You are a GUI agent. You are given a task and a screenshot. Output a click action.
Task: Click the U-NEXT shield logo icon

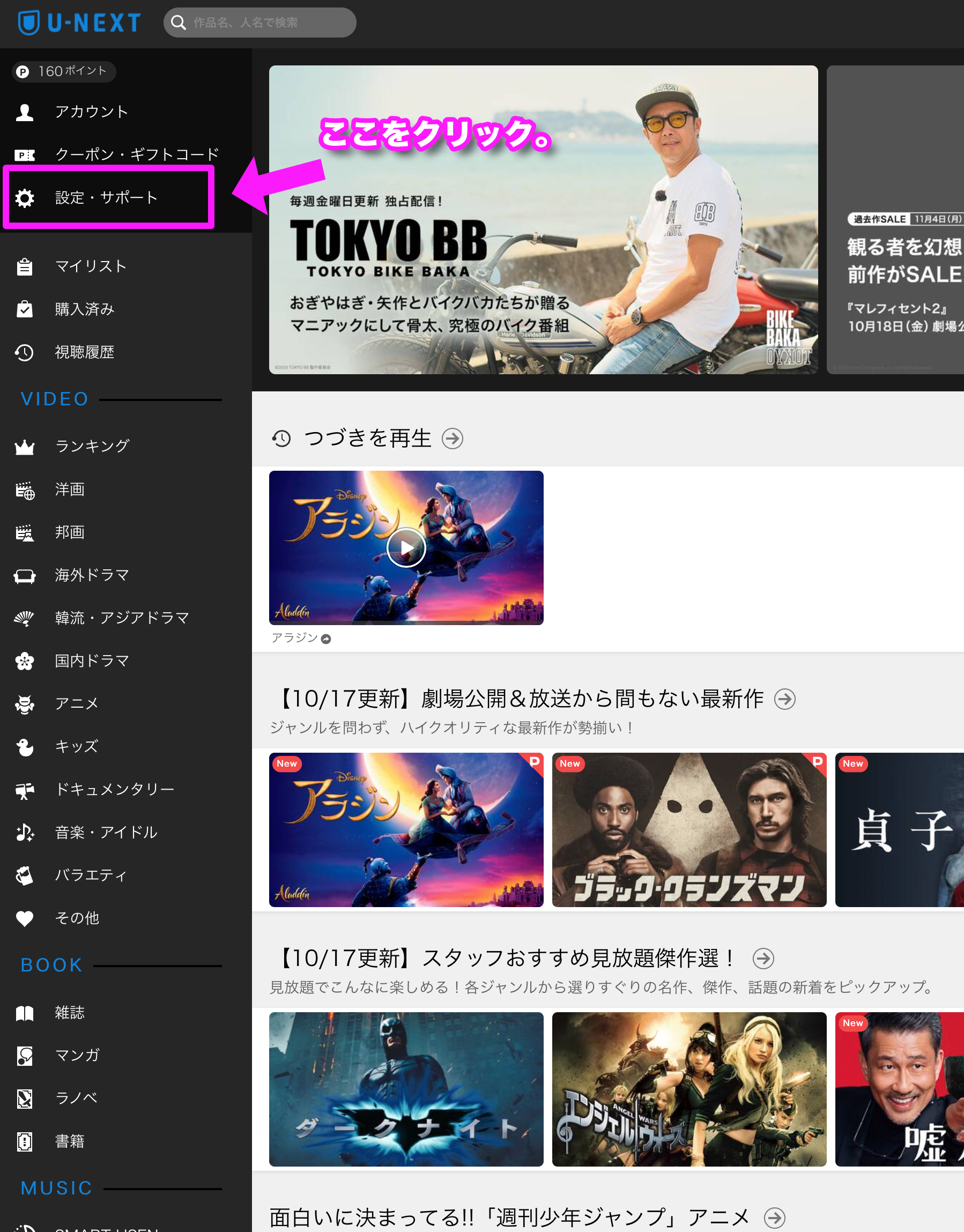click(x=29, y=23)
